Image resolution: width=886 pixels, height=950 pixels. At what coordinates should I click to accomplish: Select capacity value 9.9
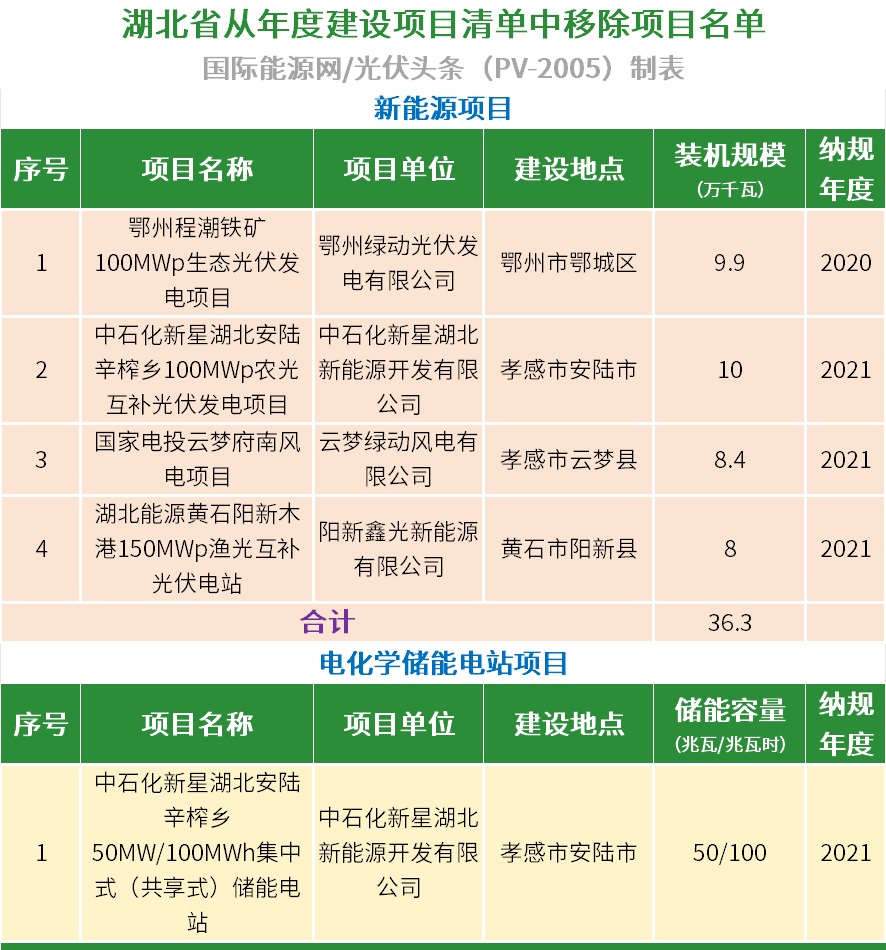coord(730,263)
